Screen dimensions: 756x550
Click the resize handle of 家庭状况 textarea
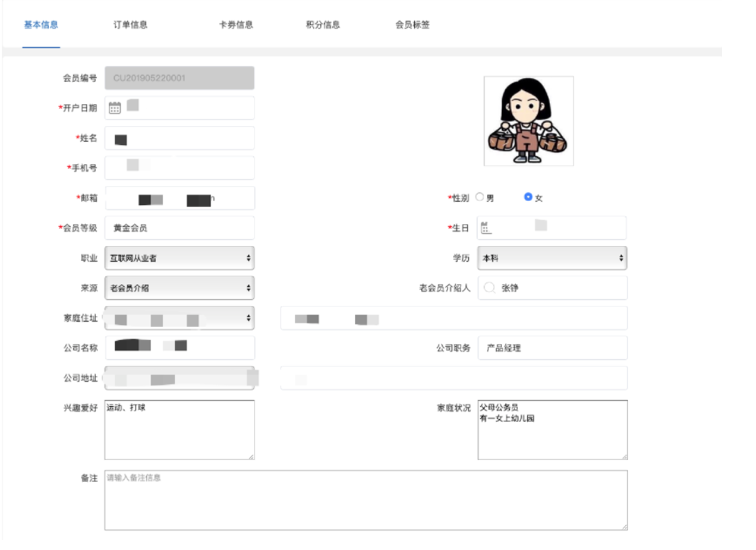(624, 456)
